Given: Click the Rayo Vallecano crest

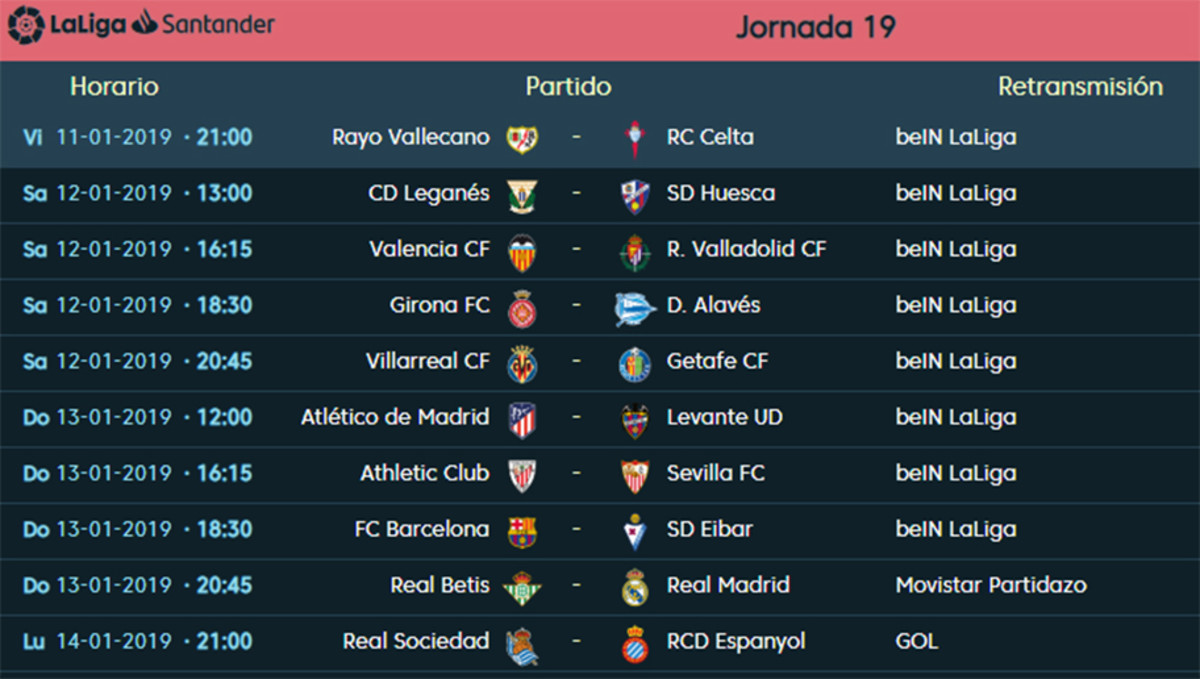Looking at the screenshot, I should pos(522,138).
